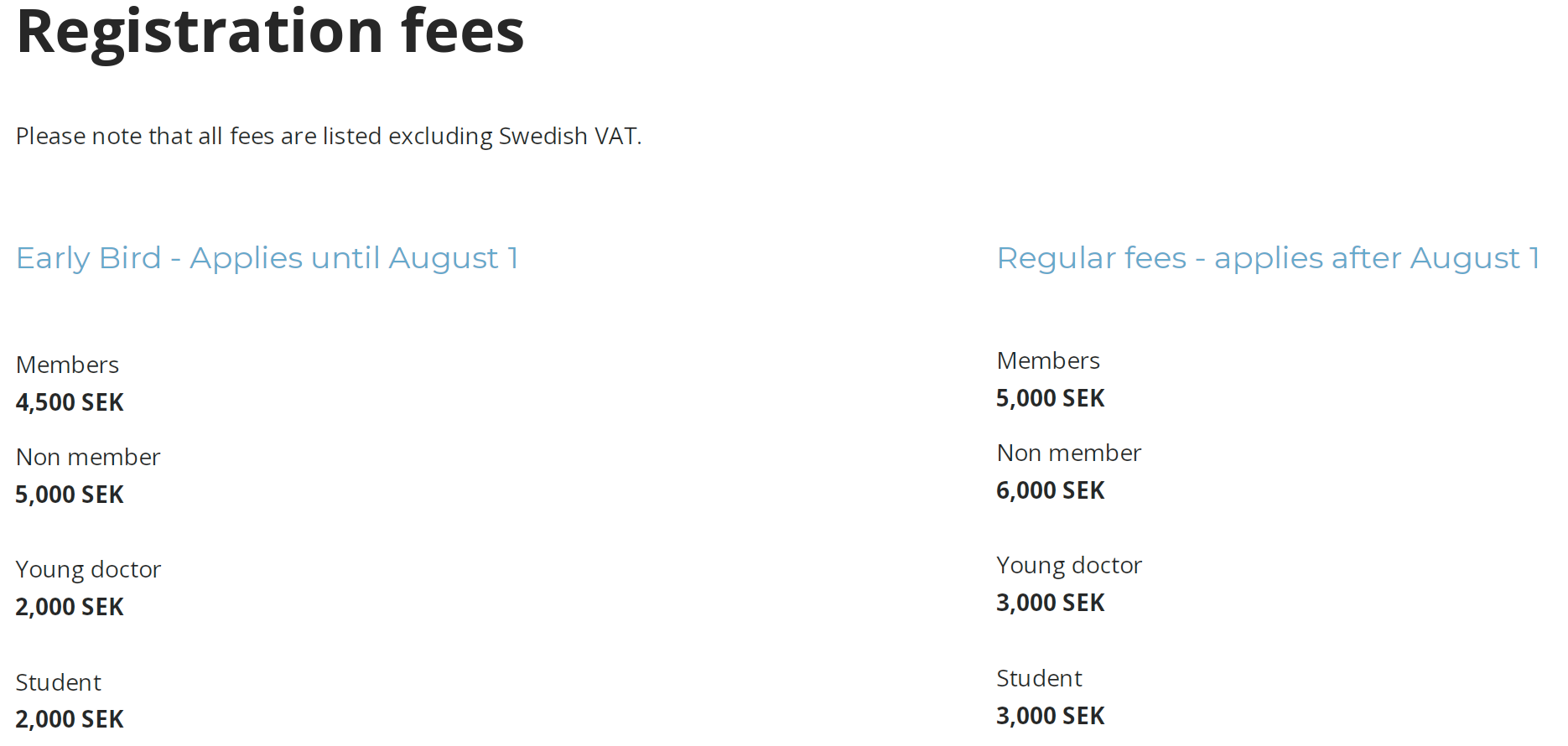The height and width of the screenshot is (746, 1568).
Task: Click the Regular fees heading
Action: tap(1268, 258)
